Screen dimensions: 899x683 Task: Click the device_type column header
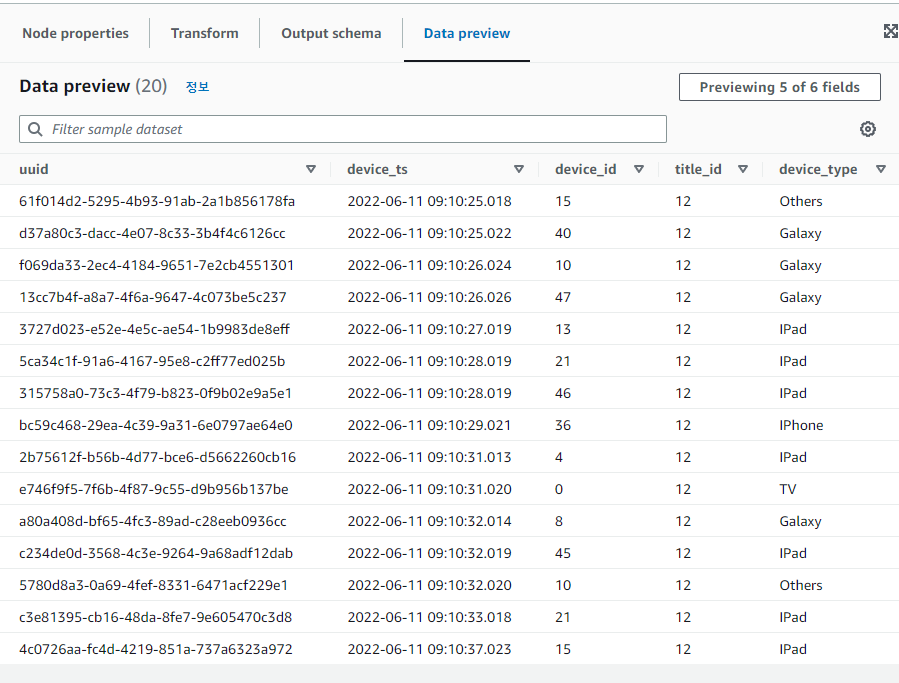(818, 169)
